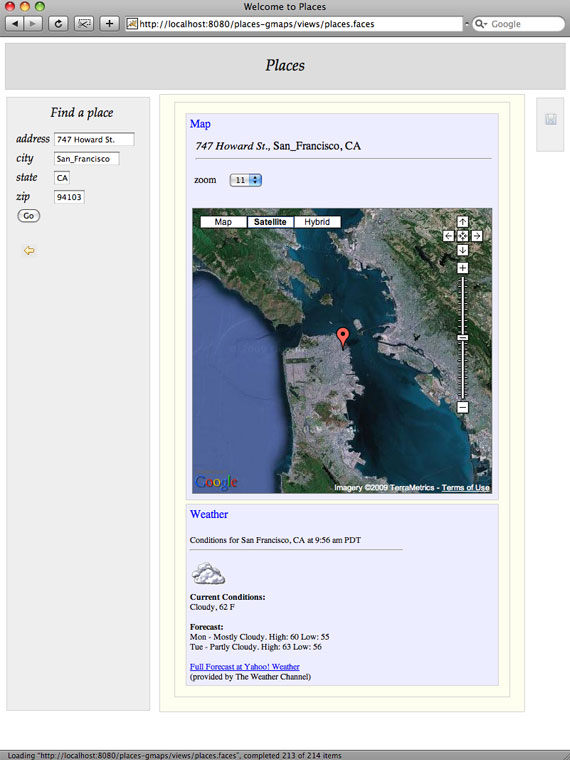The width and height of the screenshot is (570, 760).
Task: Switch map view to Map type
Action: [223, 222]
